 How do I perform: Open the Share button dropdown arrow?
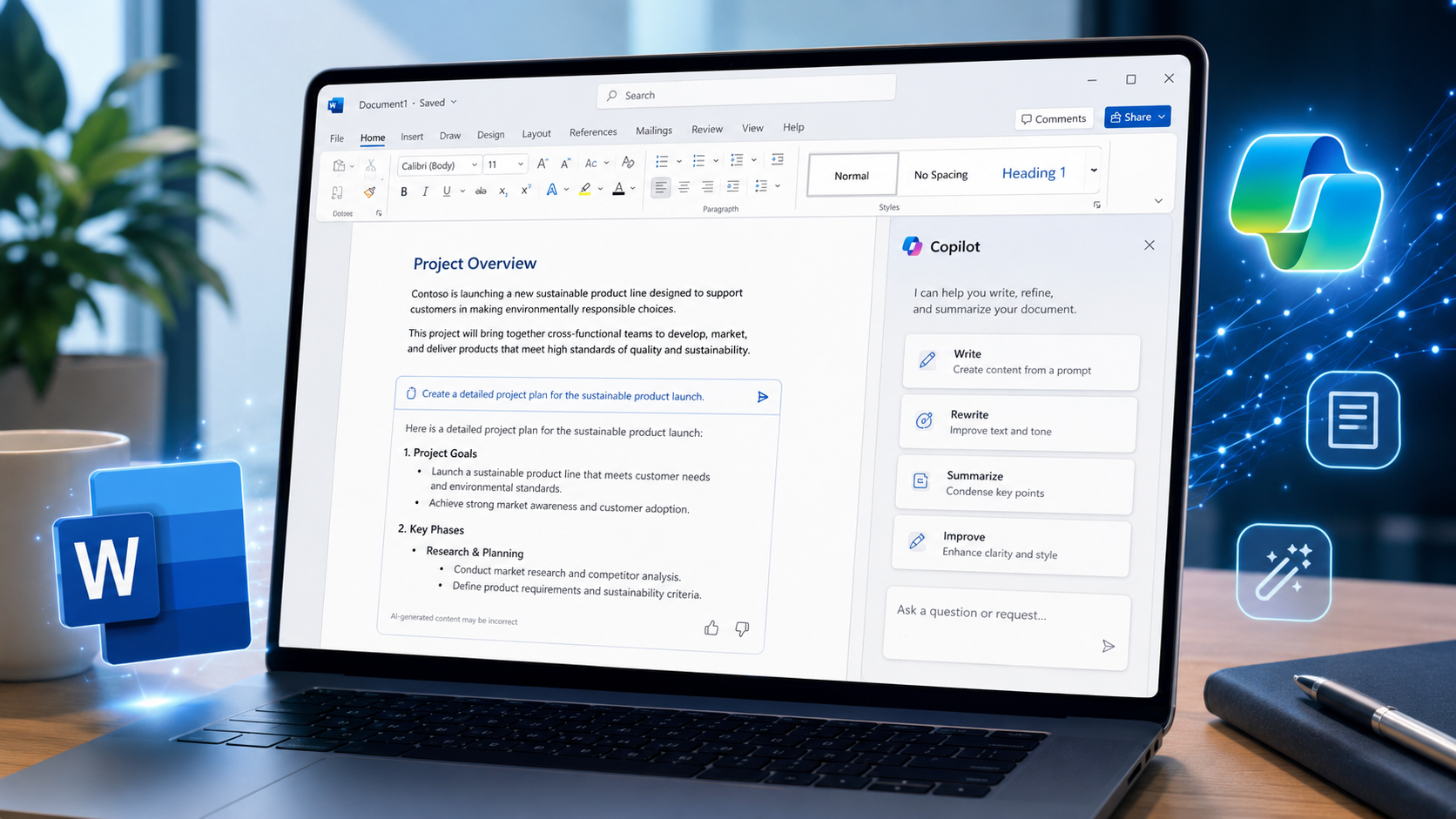pos(1162,117)
